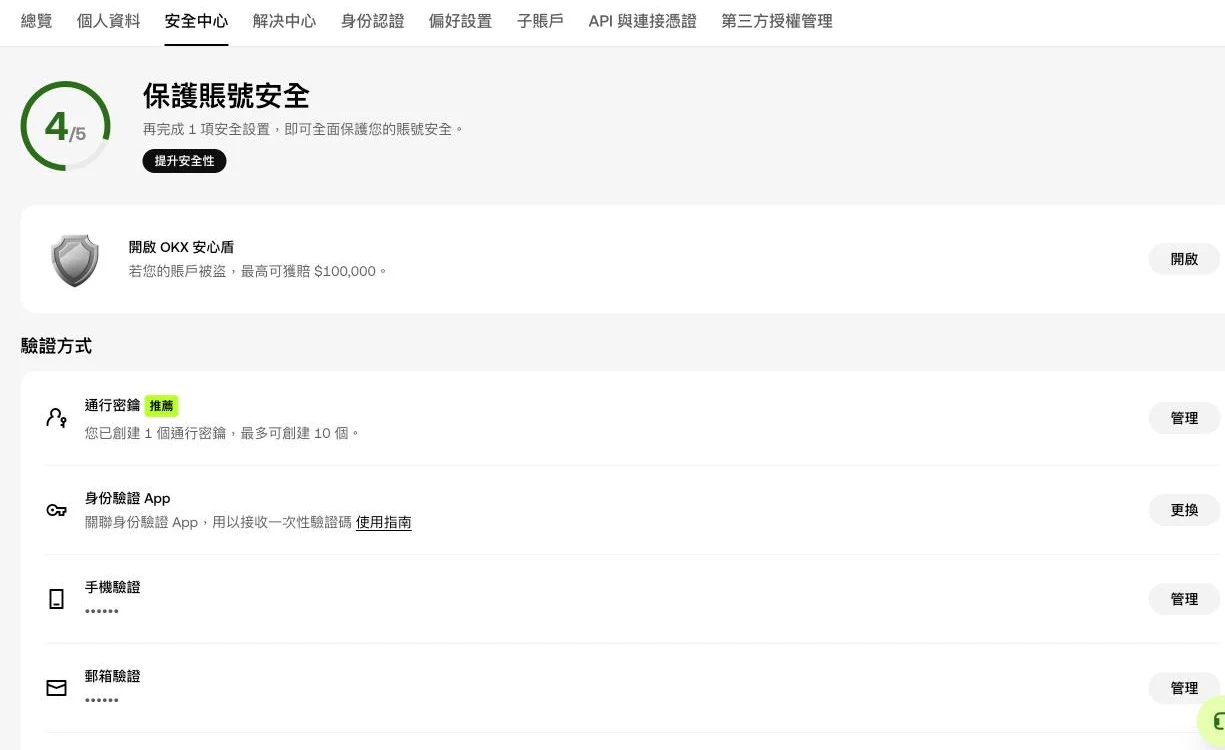
Task: Click the 身份驗證 App label
Action: pos(128,498)
